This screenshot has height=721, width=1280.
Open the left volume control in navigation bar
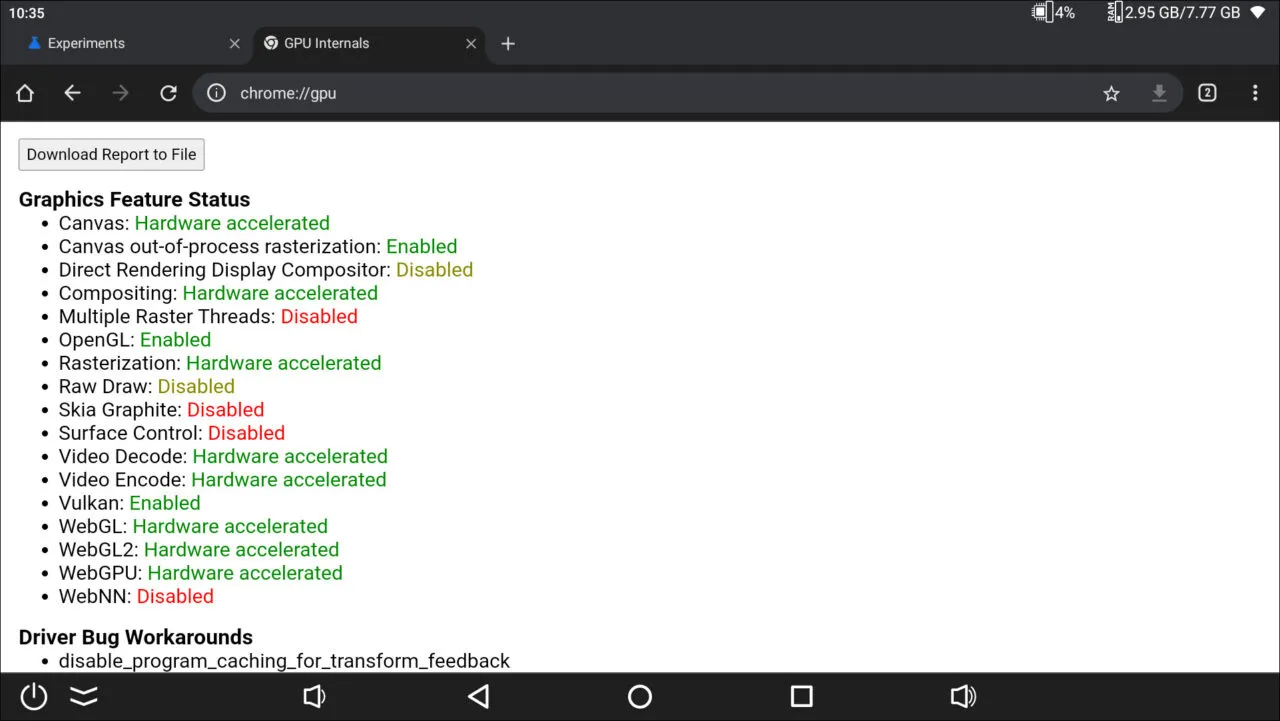click(314, 696)
